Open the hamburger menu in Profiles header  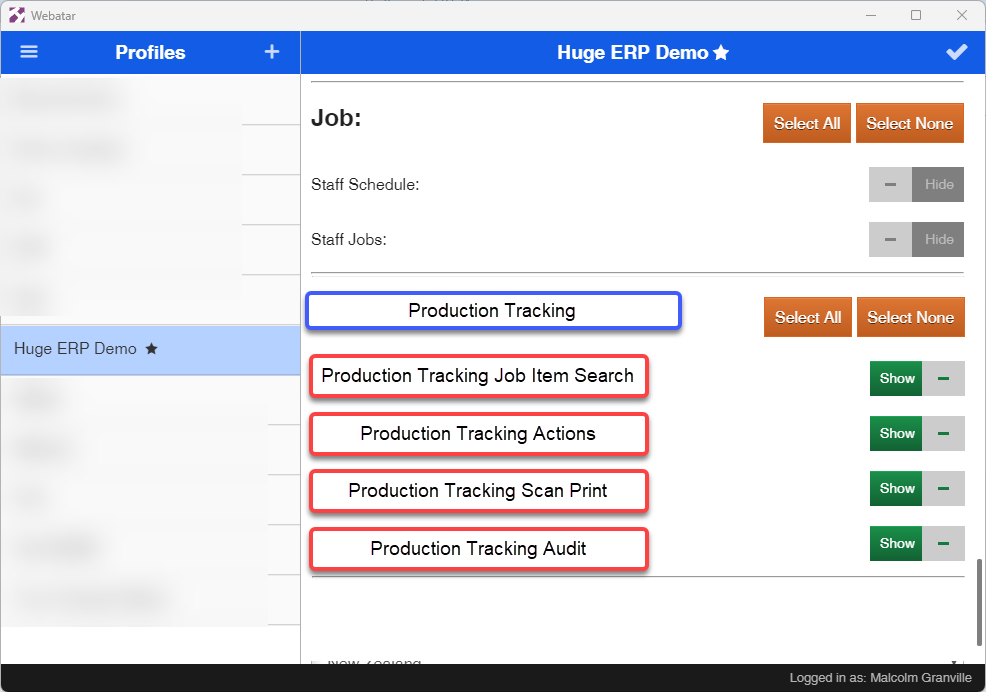pos(29,52)
